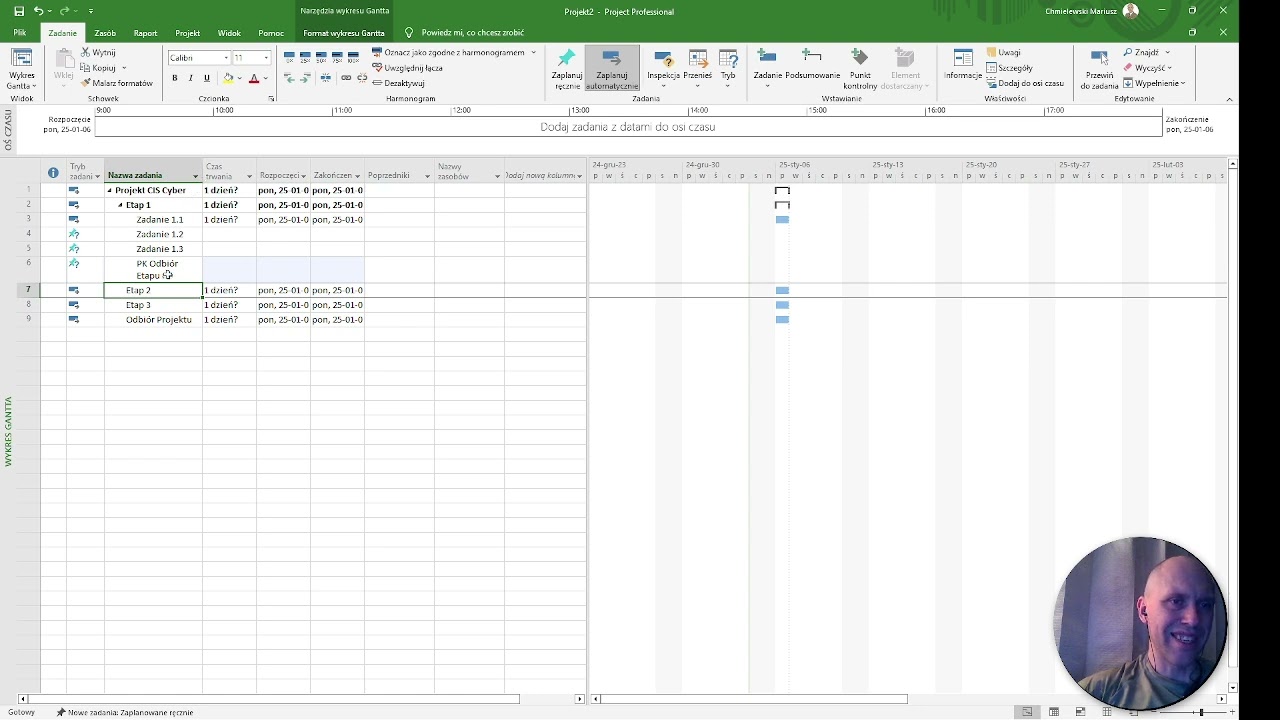
Task: Open the Wykres Gantta view button
Action: [x=21, y=69]
